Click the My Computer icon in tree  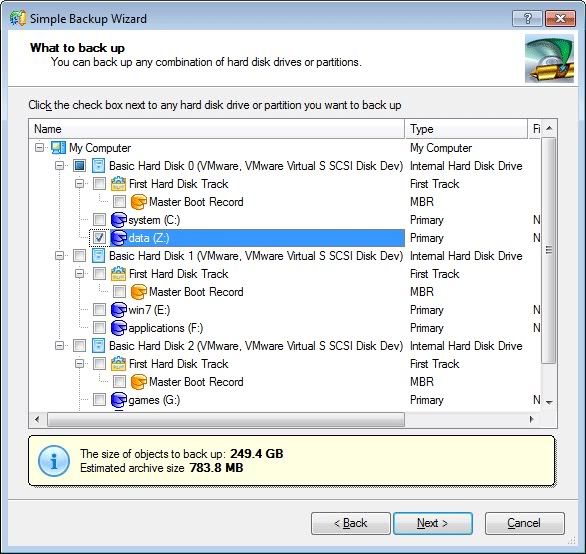tap(59, 148)
